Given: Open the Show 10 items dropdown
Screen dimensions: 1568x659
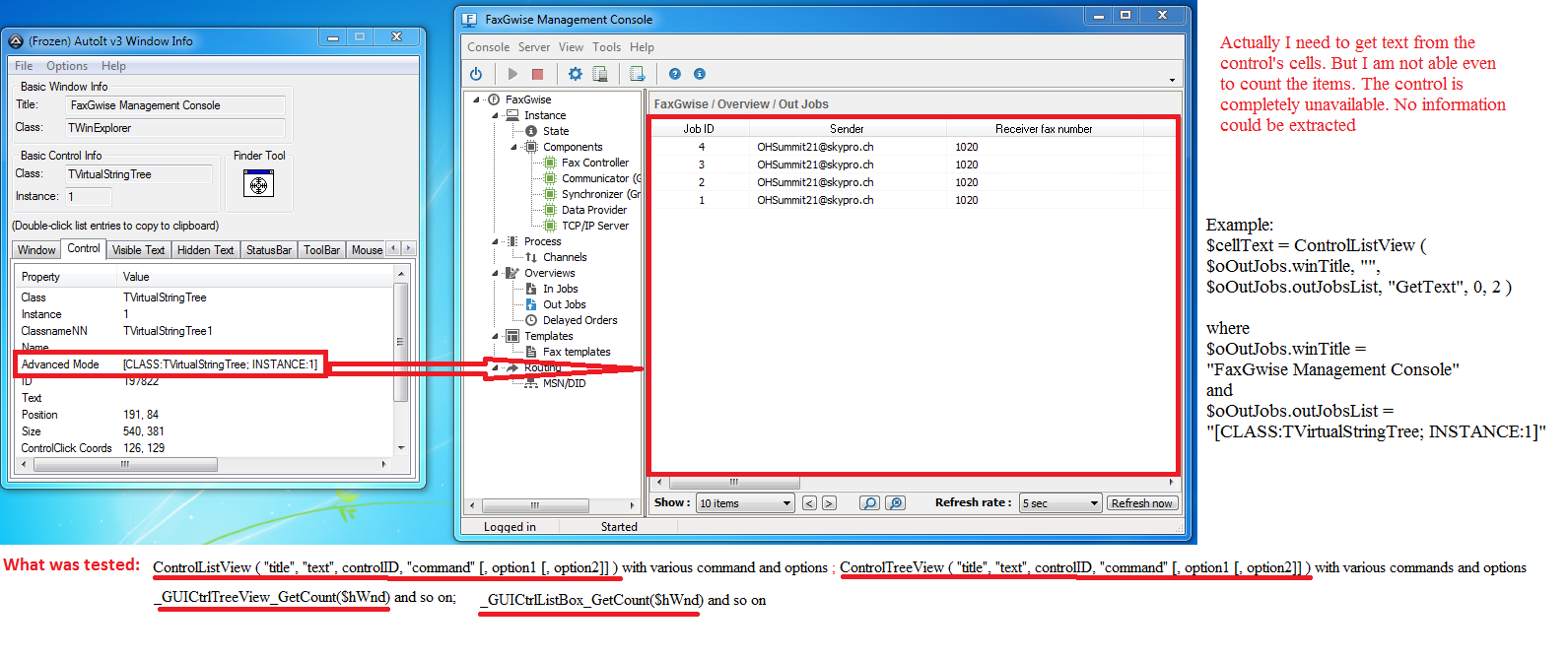Looking at the screenshot, I should pyautogui.click(x=745, y=503).
